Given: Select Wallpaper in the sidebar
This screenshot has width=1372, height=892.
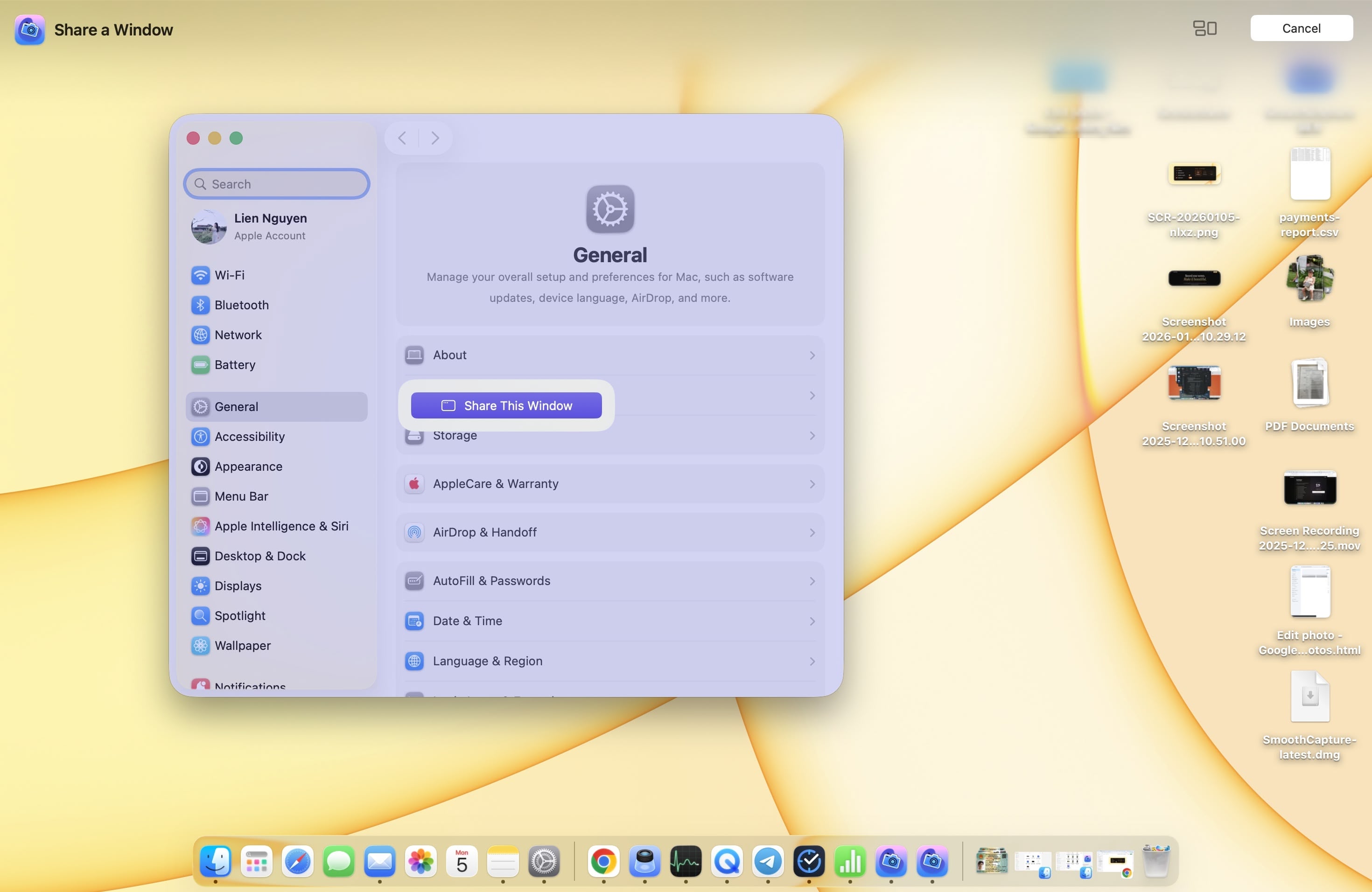Looking at the screenshot, I should click(277, 646).
